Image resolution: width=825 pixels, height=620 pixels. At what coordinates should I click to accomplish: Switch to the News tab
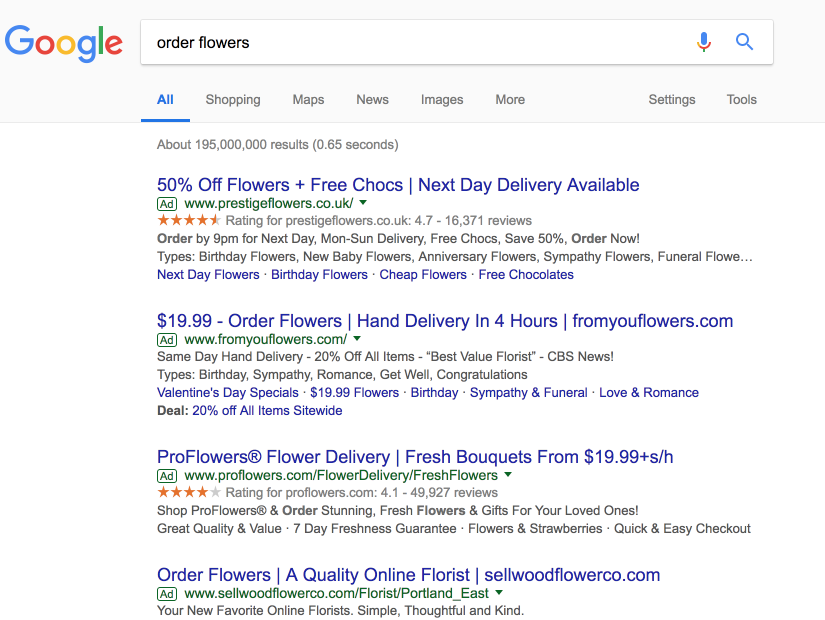(373, 99)
